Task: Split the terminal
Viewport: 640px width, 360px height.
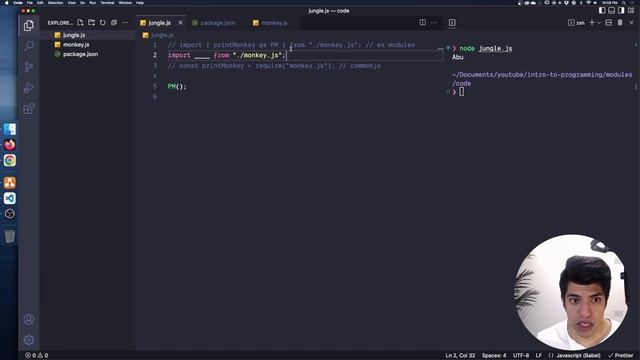Action: click(x=609, y=23)
